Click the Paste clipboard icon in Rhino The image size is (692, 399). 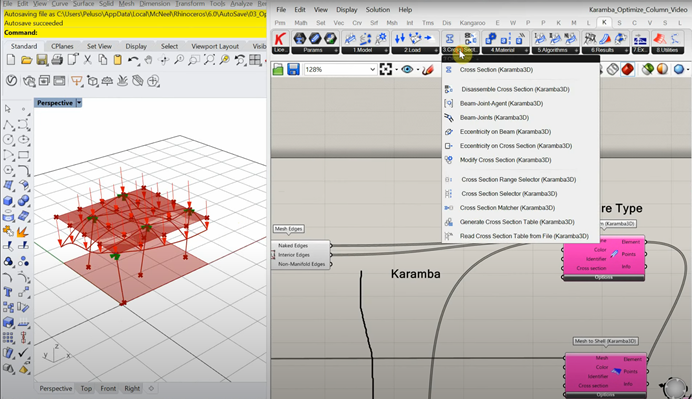click(117, 60)
